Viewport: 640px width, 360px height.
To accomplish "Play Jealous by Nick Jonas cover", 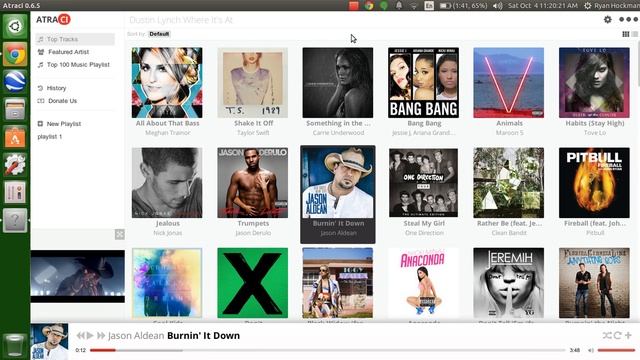I will coord(167,183).
